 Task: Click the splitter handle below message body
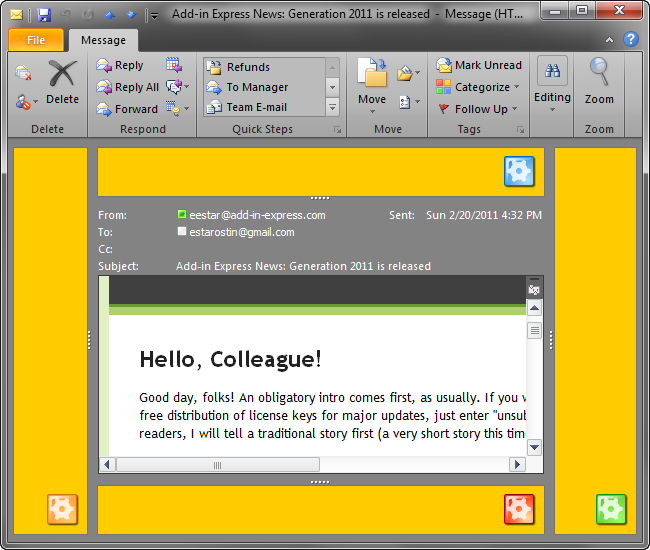coord(320,482)
